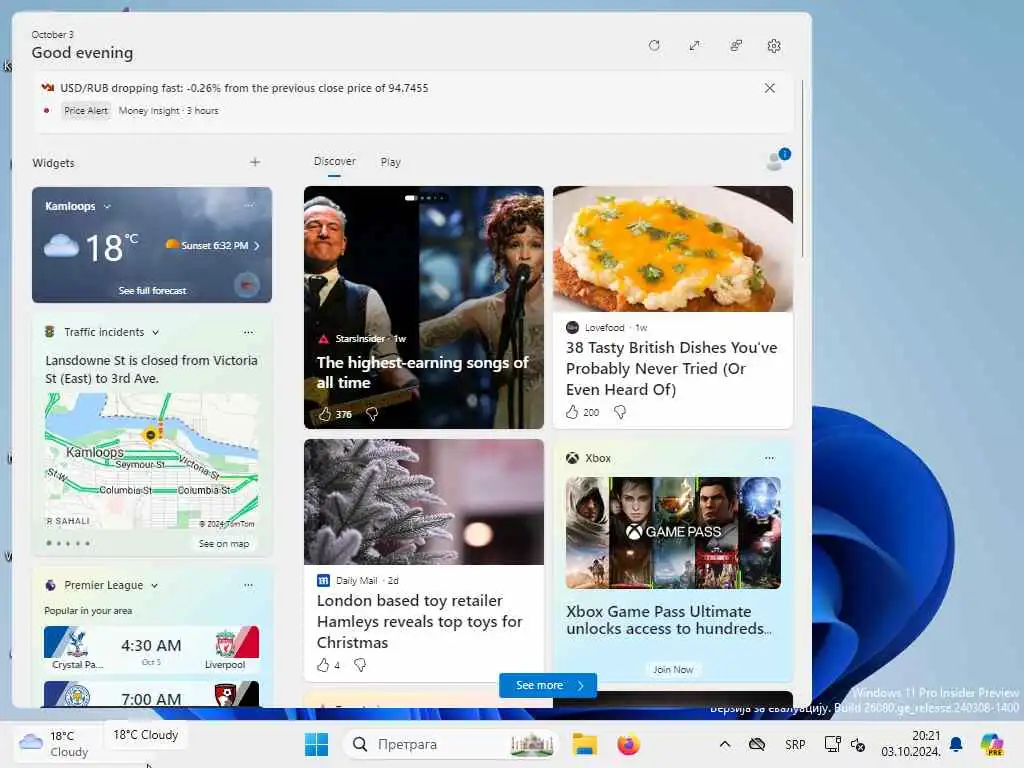Expand the Traffic incidents dropdown

click(155, 332)
